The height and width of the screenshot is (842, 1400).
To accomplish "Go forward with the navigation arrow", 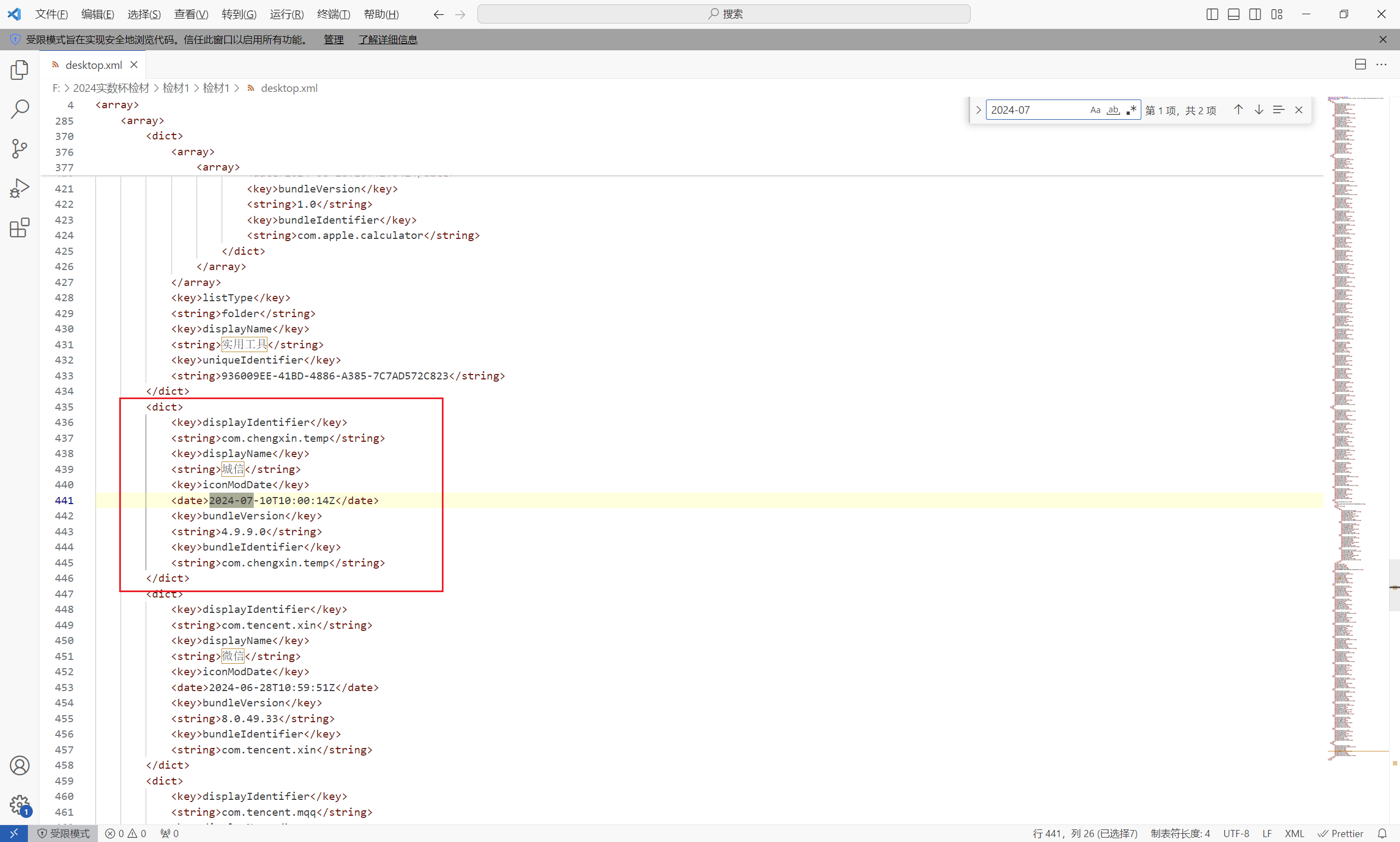I will pos(460,14).
